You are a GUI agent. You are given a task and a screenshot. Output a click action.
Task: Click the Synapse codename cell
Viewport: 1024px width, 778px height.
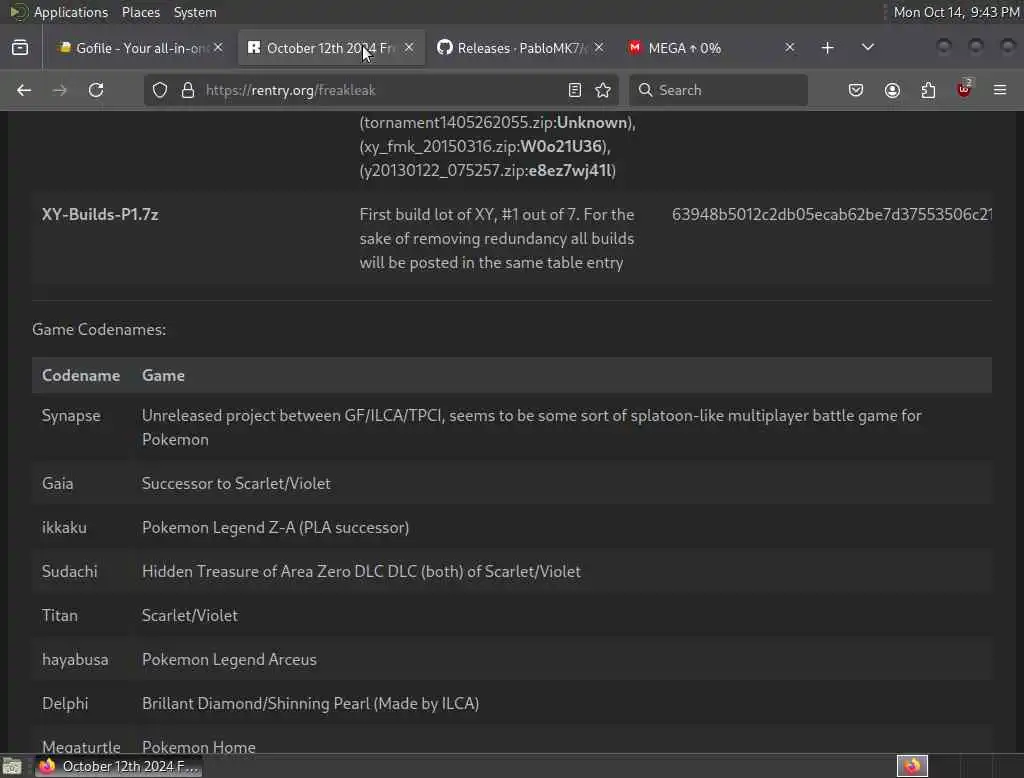pyautogui.click(x=71, y=416)
